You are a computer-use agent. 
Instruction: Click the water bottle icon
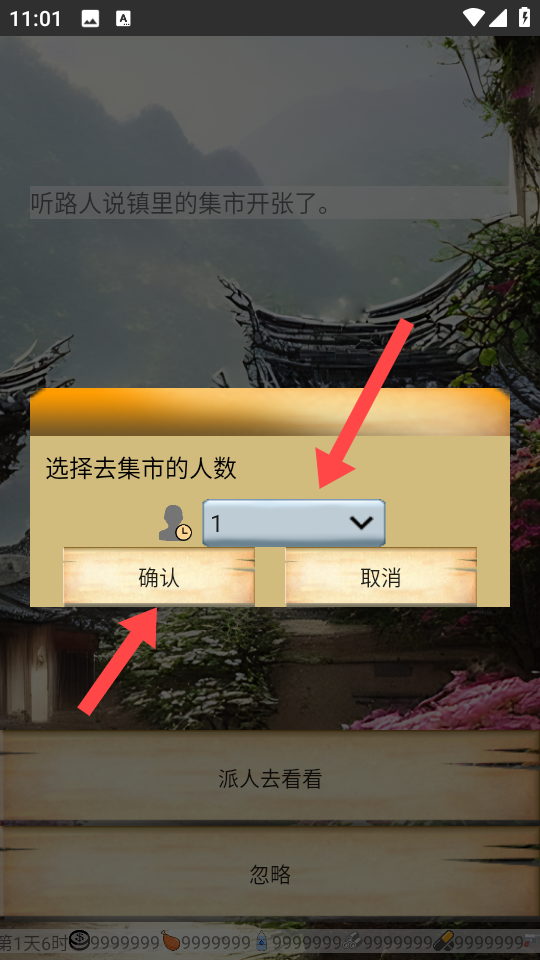261,941
